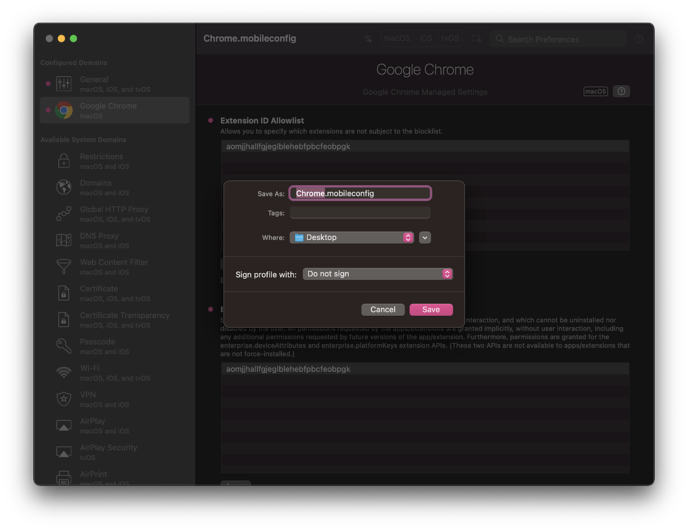Screen dimensions: 688x530
Task: Click the Save button
Action: tap(431, 309)
